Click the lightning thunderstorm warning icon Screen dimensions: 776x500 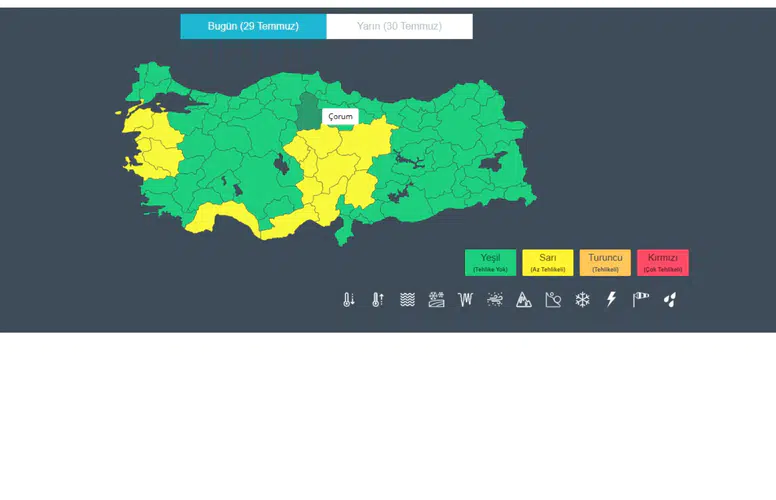[612, 300]
